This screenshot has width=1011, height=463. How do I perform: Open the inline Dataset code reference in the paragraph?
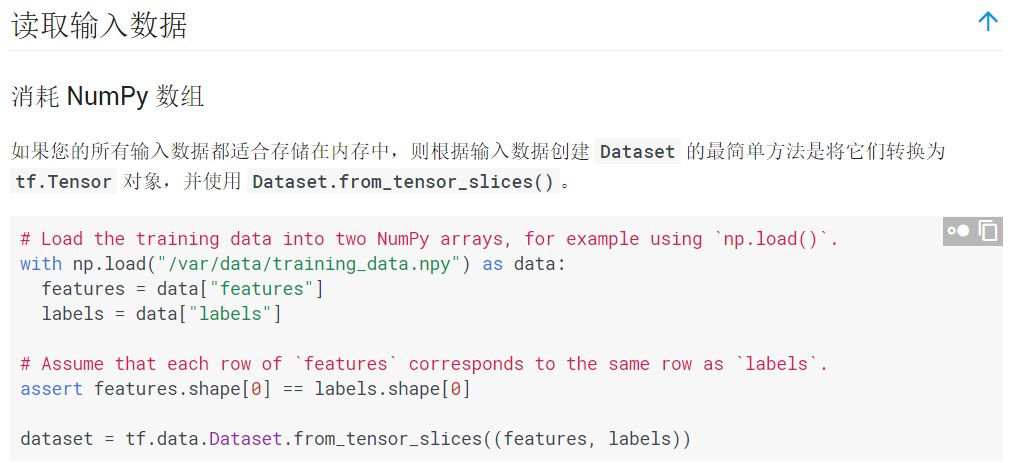[638, 152]
